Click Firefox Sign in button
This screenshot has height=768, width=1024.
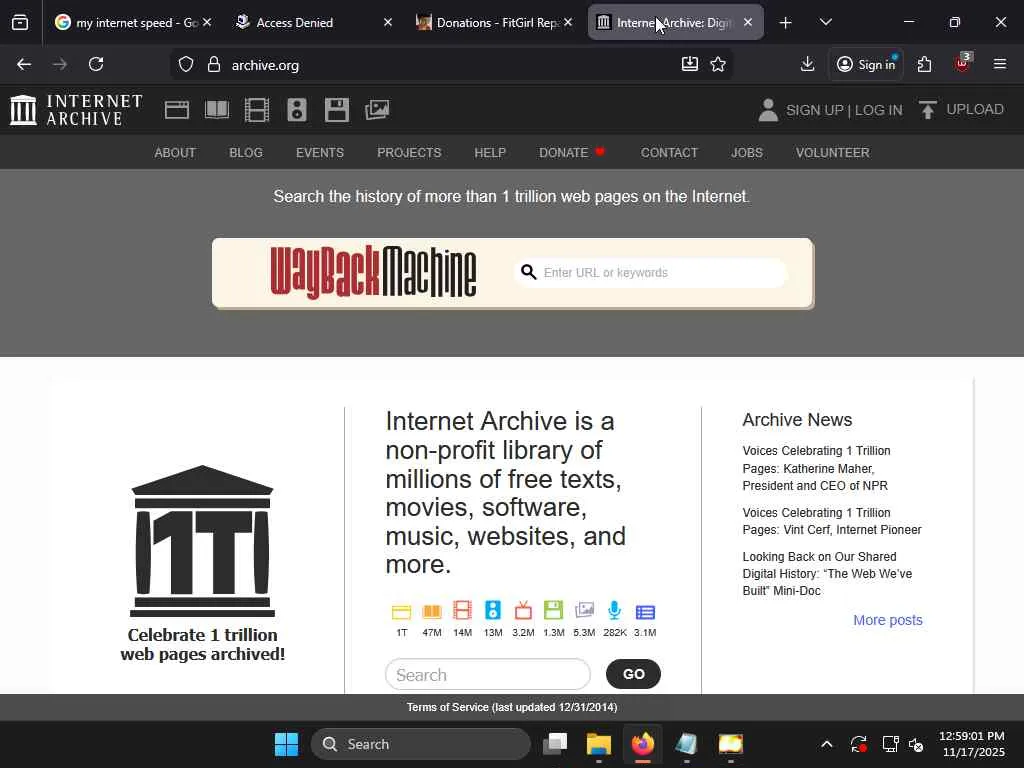point(866,64)
